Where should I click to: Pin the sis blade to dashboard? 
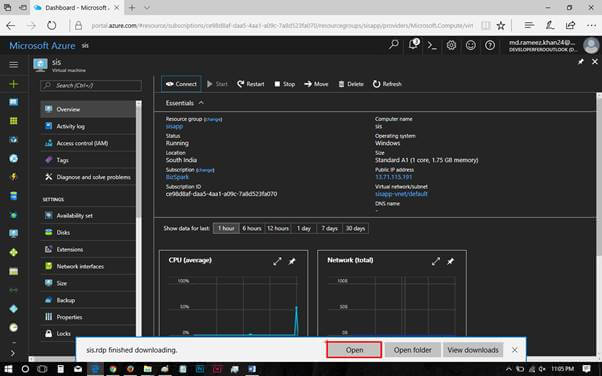pos(581,61)
